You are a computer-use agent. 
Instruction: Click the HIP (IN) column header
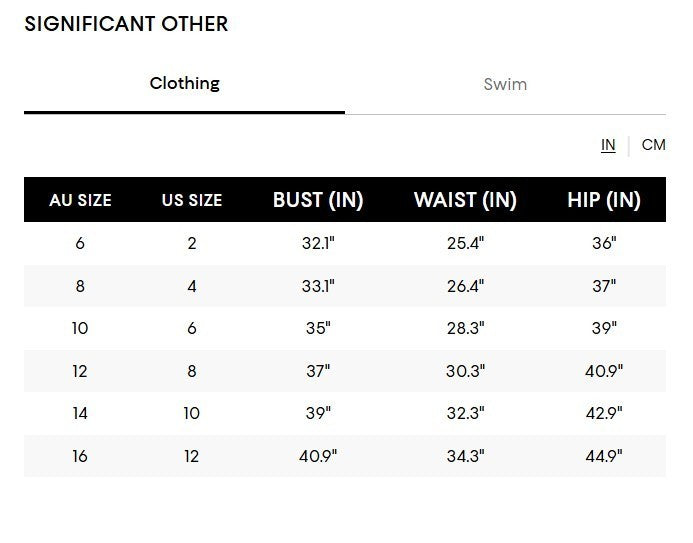[x=604, y=200]
